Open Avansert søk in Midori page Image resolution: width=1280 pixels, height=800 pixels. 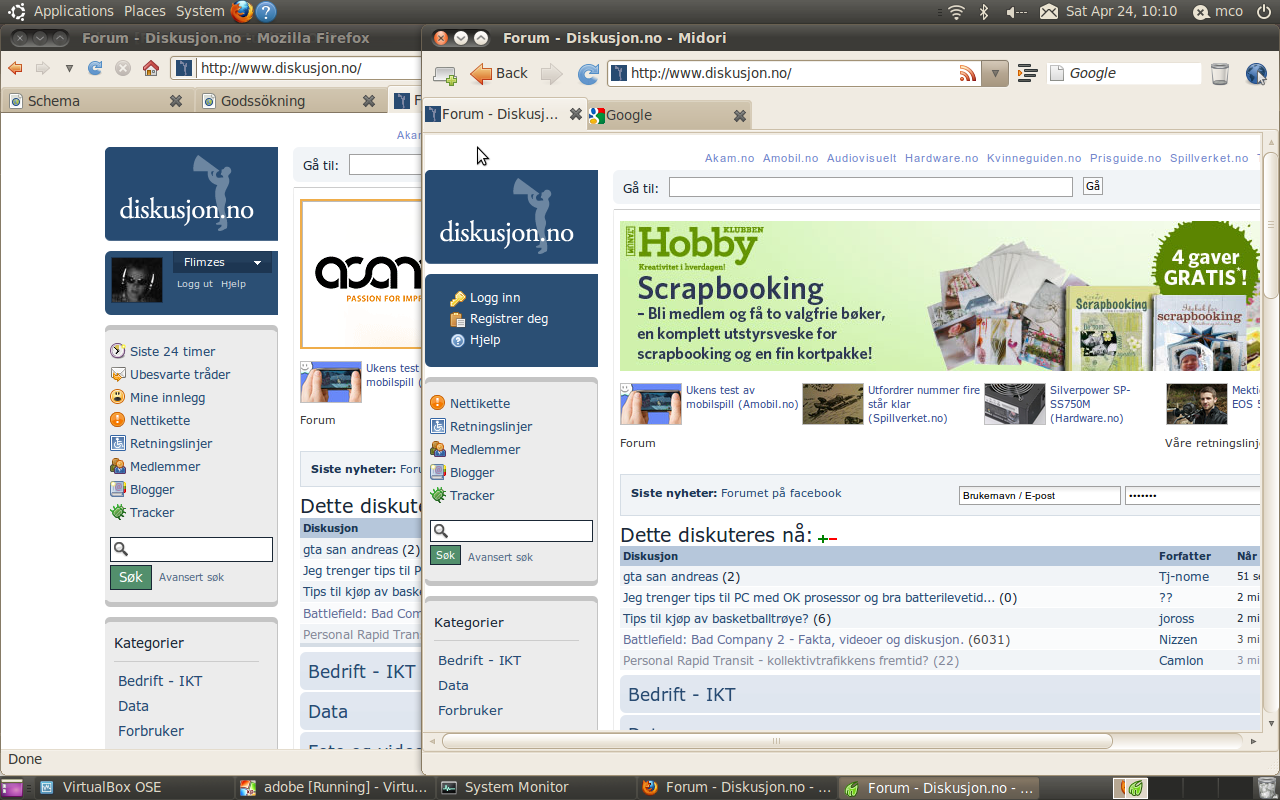pyautogui.click(x=500, y=557)
